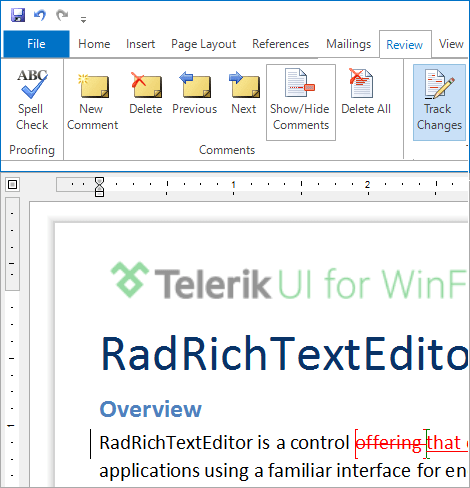Toggle Show/Hide Comments
This screenshot has width=470, height=488.
click(x=301, y=102)
